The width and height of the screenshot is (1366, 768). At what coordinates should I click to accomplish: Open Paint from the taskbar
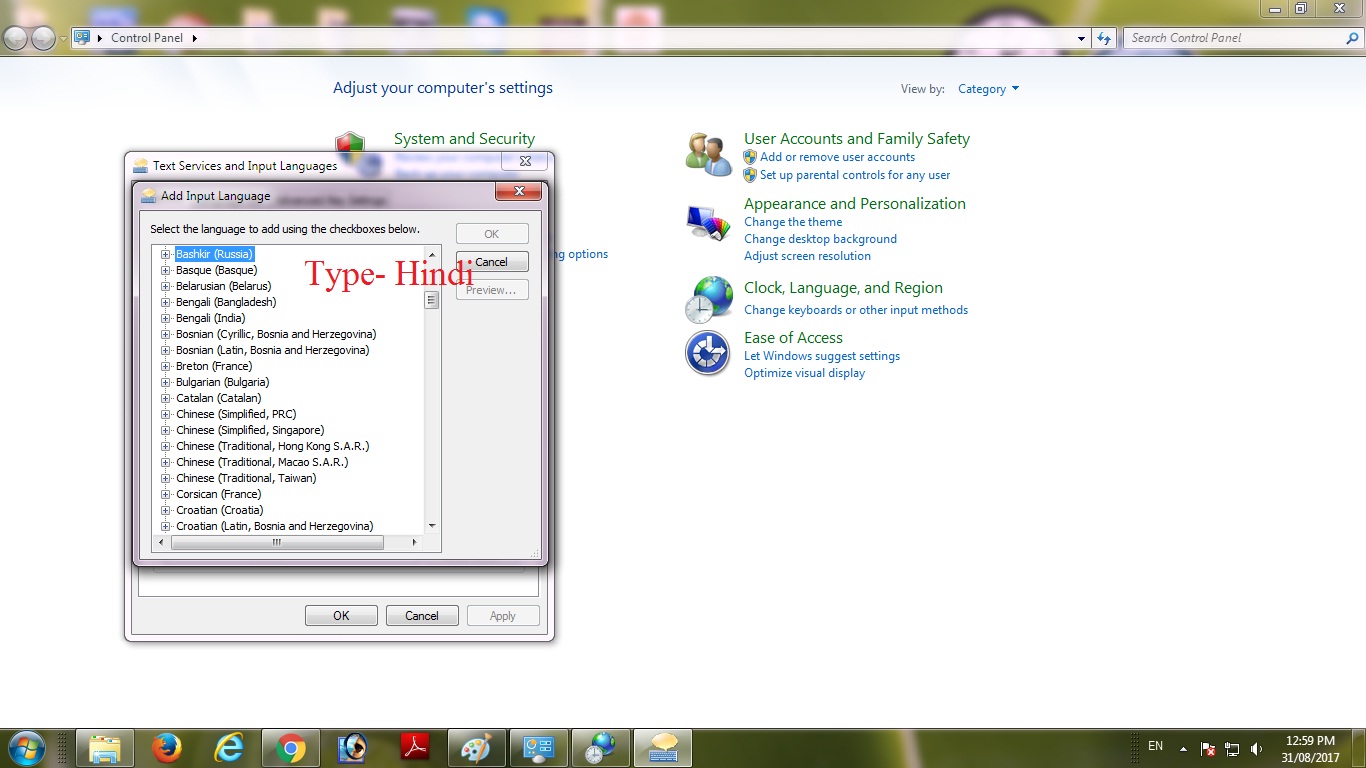coord(476,747)
